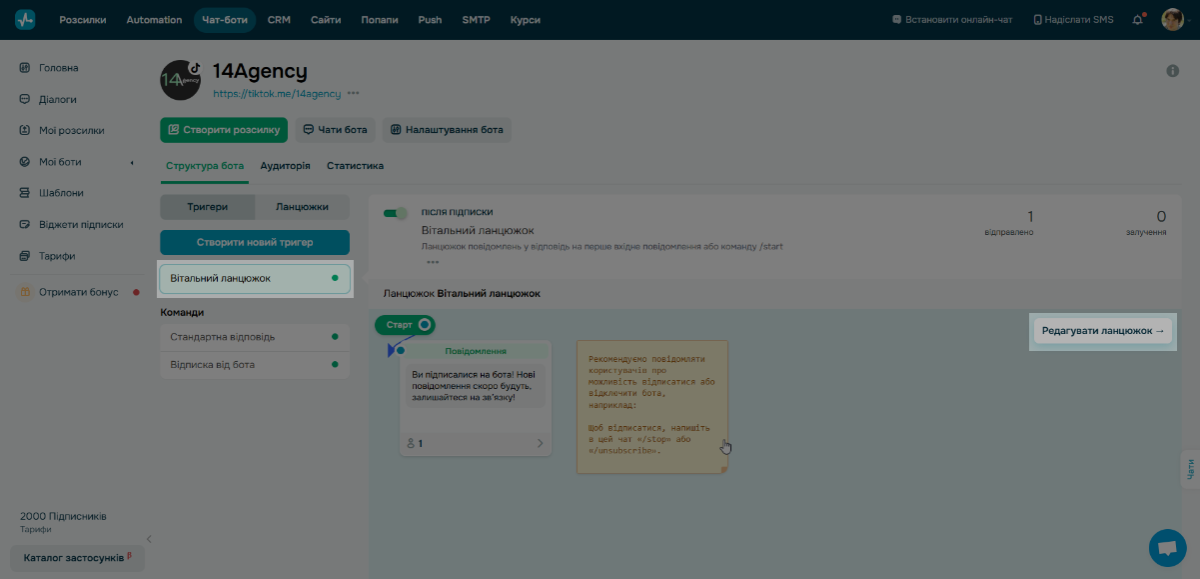1200x579 pixels.
Task: Click the Повідомлення block header
Action: tap(476, 351)
